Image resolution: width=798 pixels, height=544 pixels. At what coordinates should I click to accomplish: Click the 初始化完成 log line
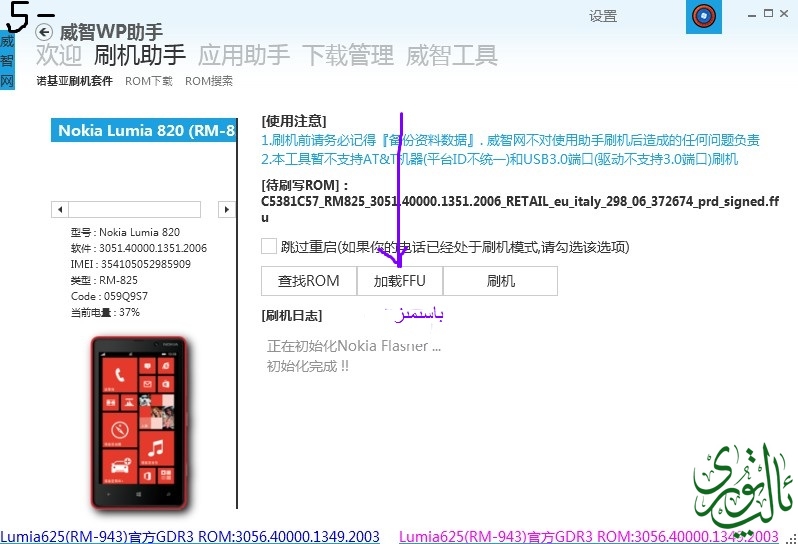[308, 366]
